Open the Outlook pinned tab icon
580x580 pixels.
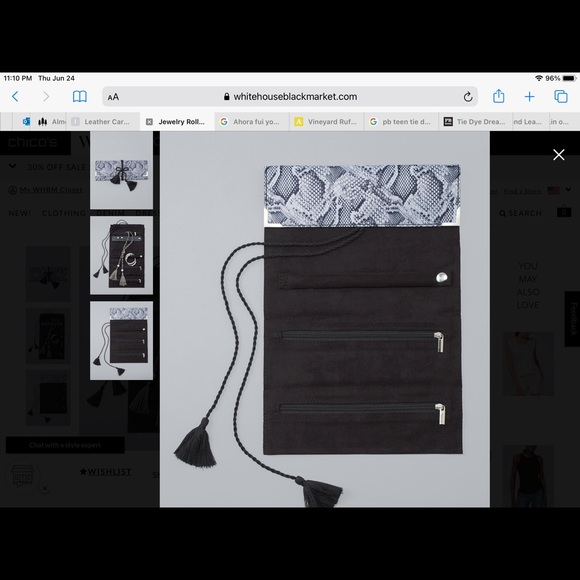(26, 122)
